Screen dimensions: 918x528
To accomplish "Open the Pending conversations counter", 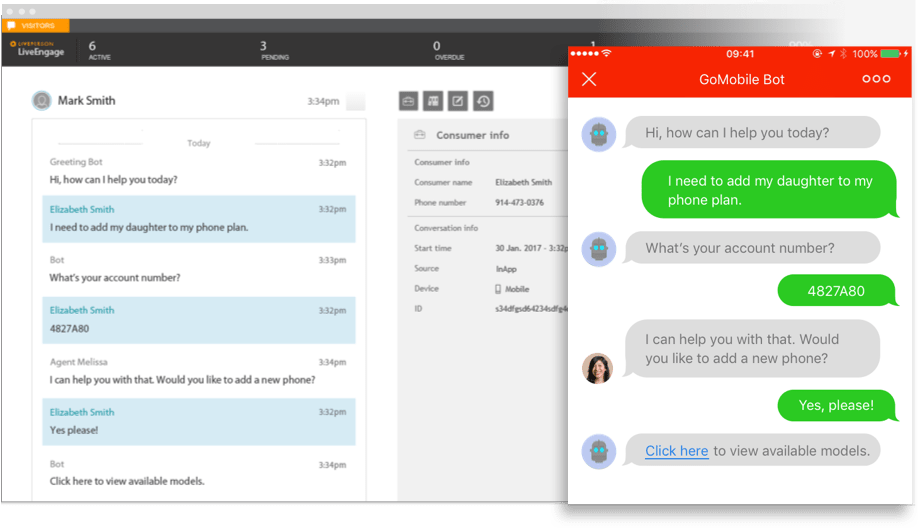I will tap(274, 50).
